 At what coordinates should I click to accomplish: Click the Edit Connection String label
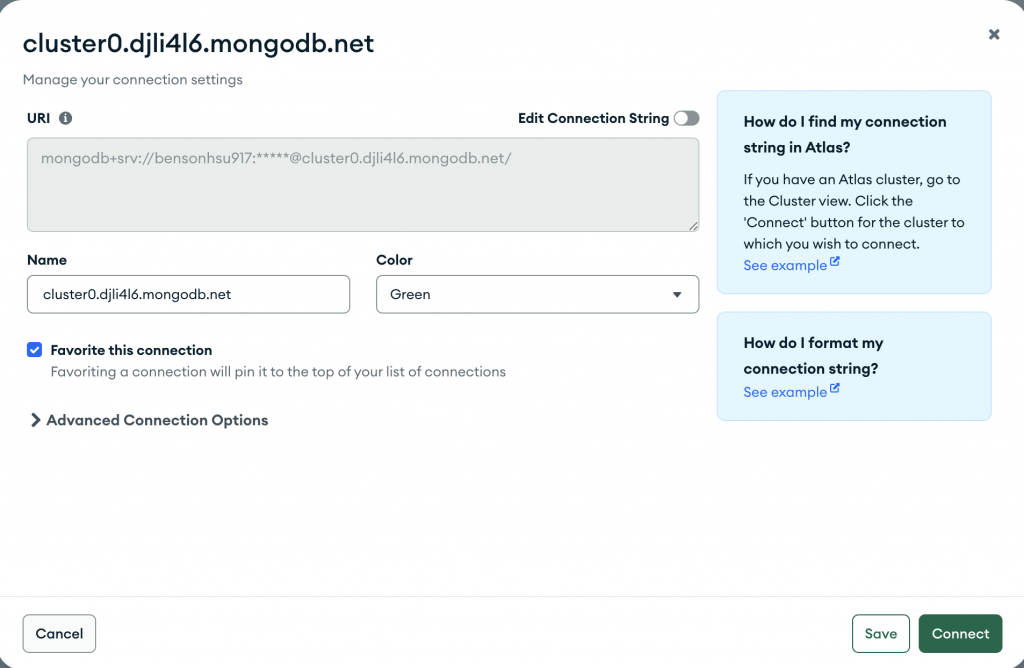click(593, 118)
